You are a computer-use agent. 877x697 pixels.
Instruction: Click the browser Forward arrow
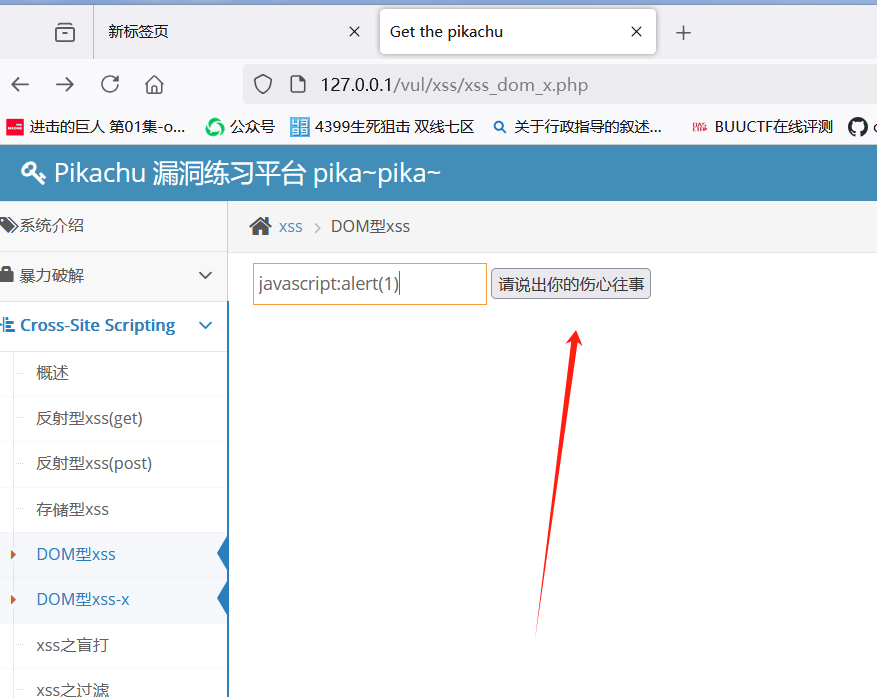coord(65,84)
